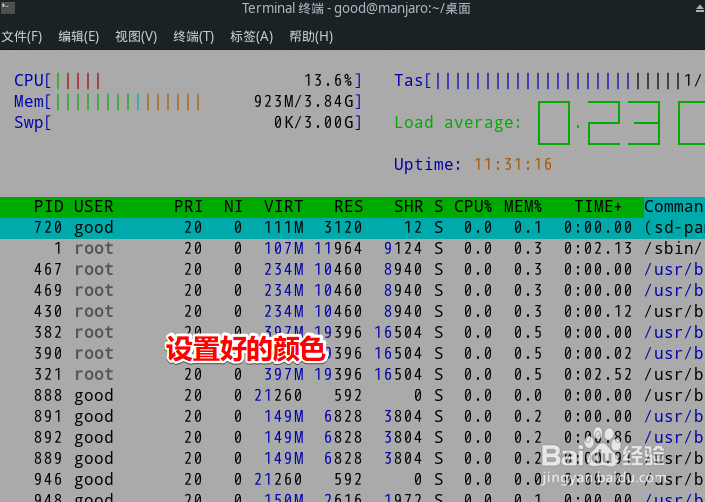Open the 标签(A) menu
The height and width of the screenshot is (502, 705).
[x=252, y=36]
